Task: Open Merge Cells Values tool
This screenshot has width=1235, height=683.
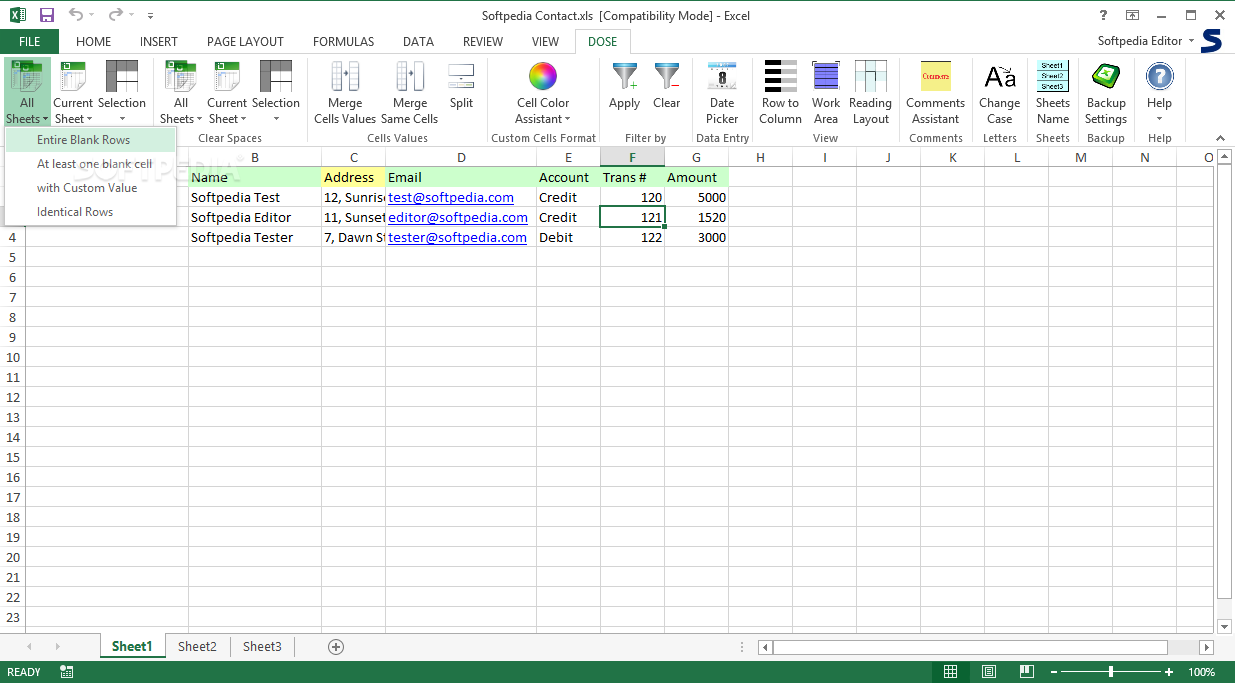Action: click(x=345, y=92)
